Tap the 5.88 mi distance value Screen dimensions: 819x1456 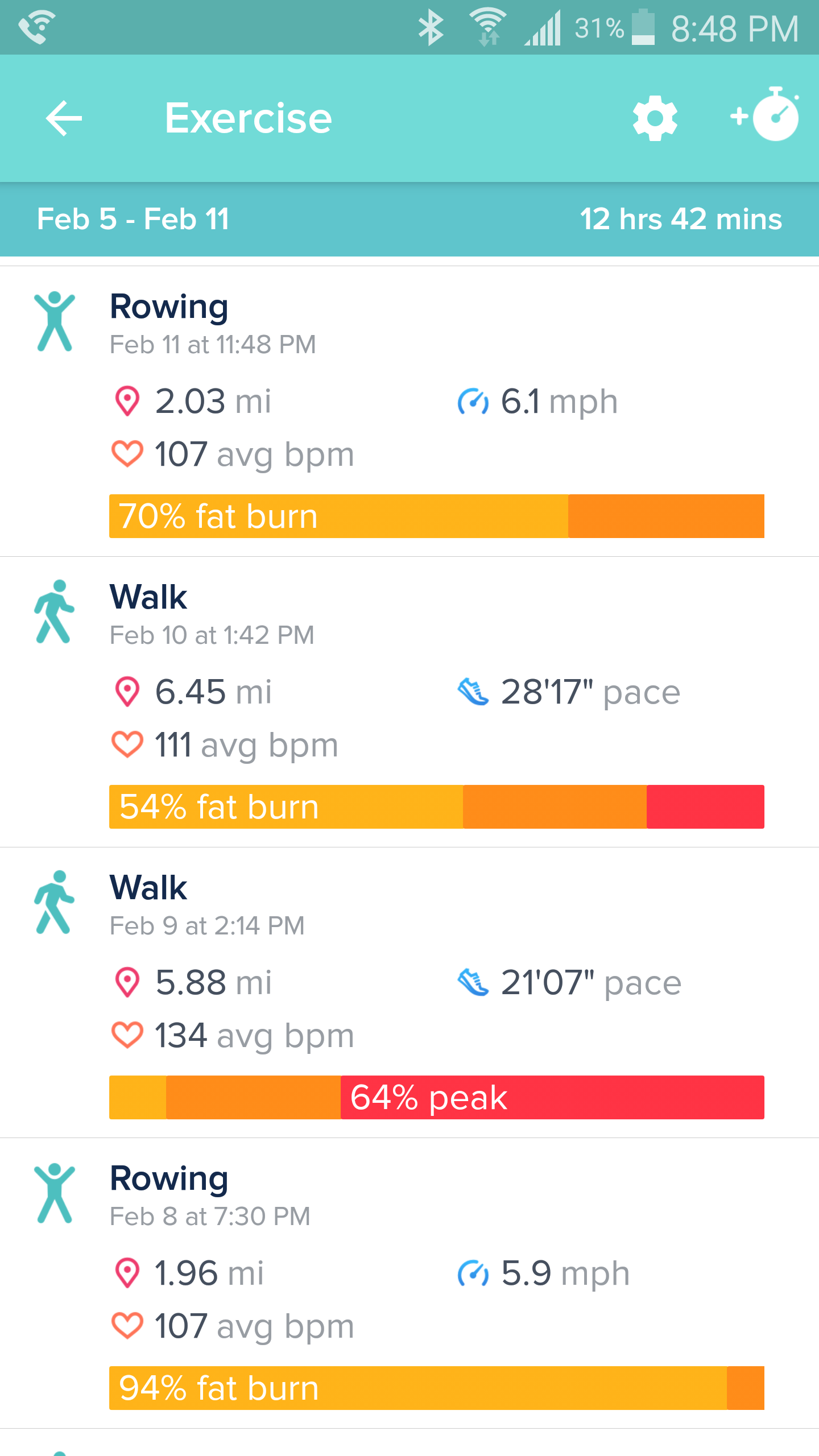213,983
